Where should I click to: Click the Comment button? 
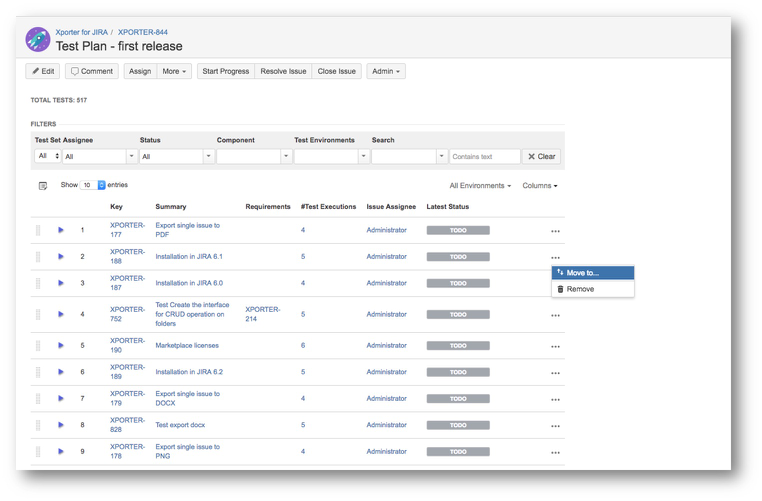coord(92,71)
